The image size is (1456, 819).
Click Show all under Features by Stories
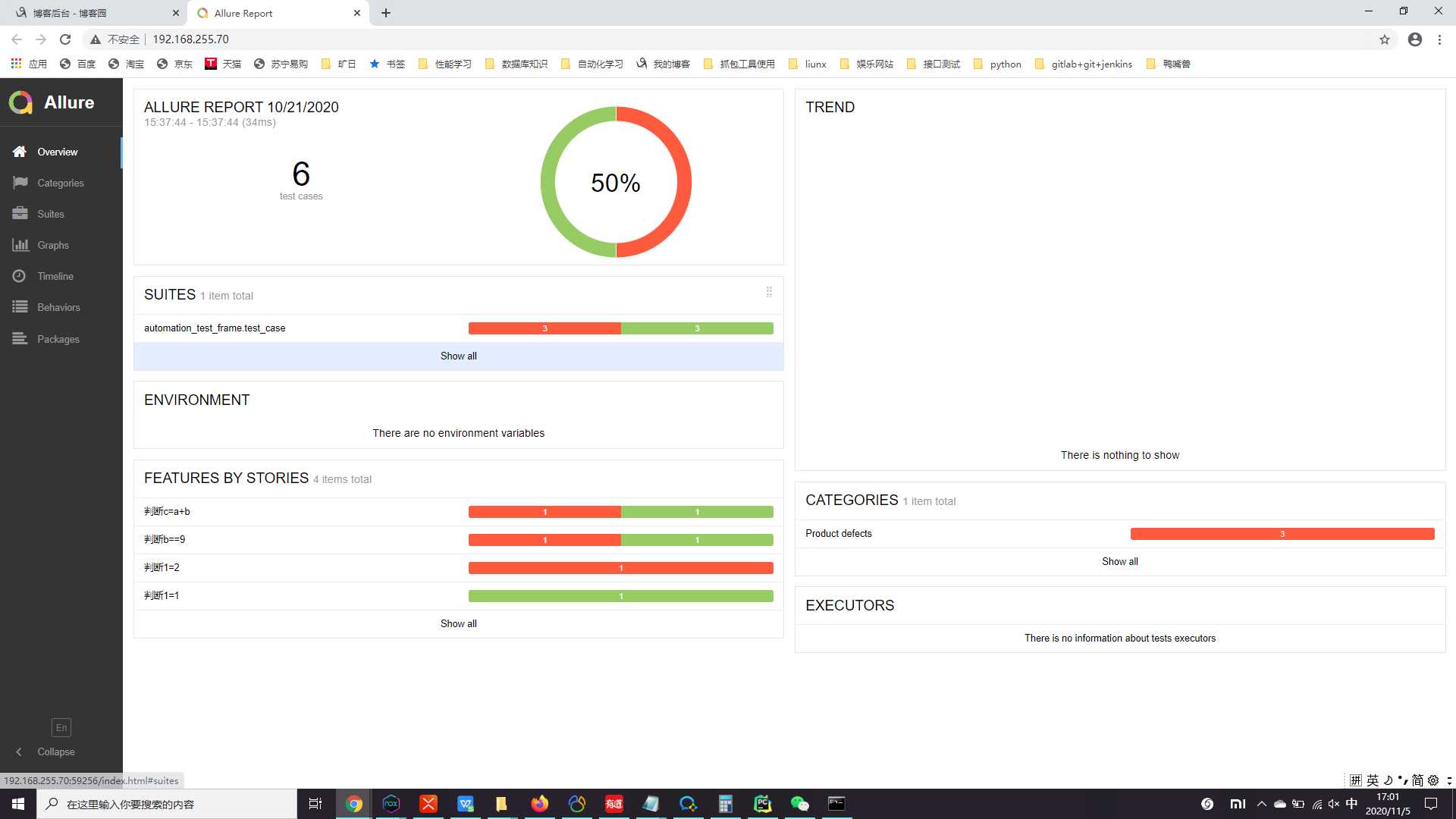coord(458,623)
